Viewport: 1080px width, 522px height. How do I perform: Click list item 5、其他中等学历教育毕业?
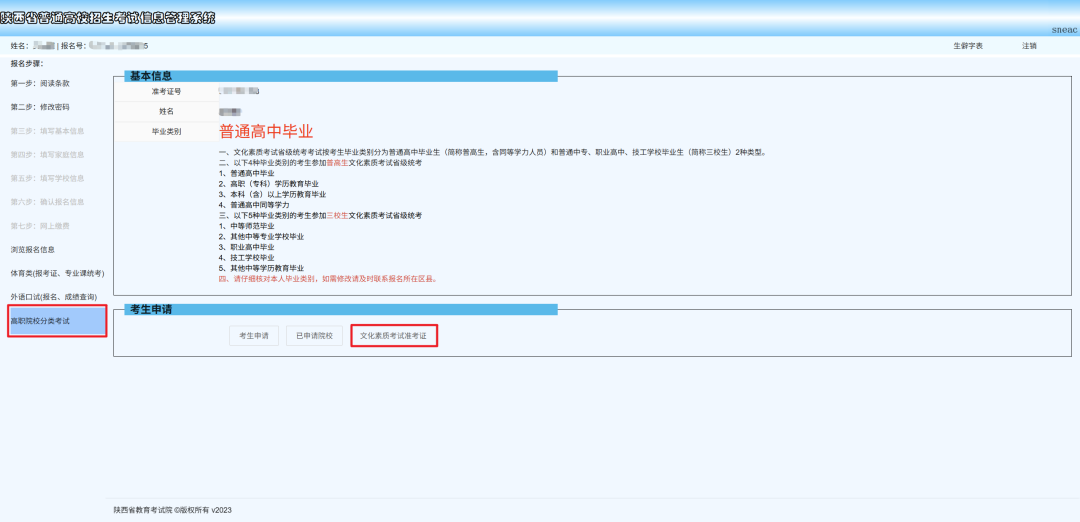(262, 268)
